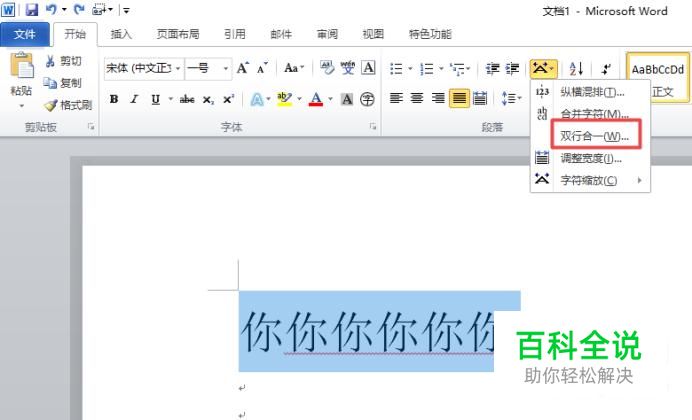
Task: Open the 文件 tab
Action: (25, 34)
